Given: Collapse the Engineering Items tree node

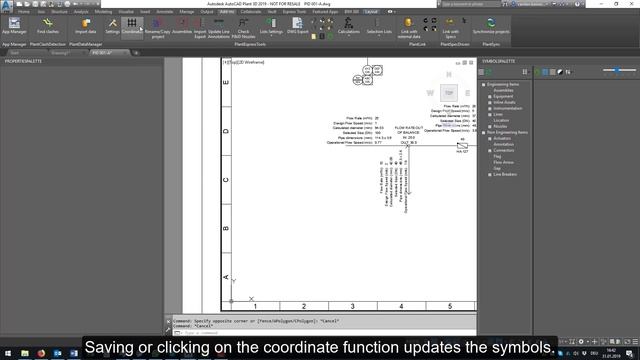Looking at the screenshot, I should (x=484, y=84).
